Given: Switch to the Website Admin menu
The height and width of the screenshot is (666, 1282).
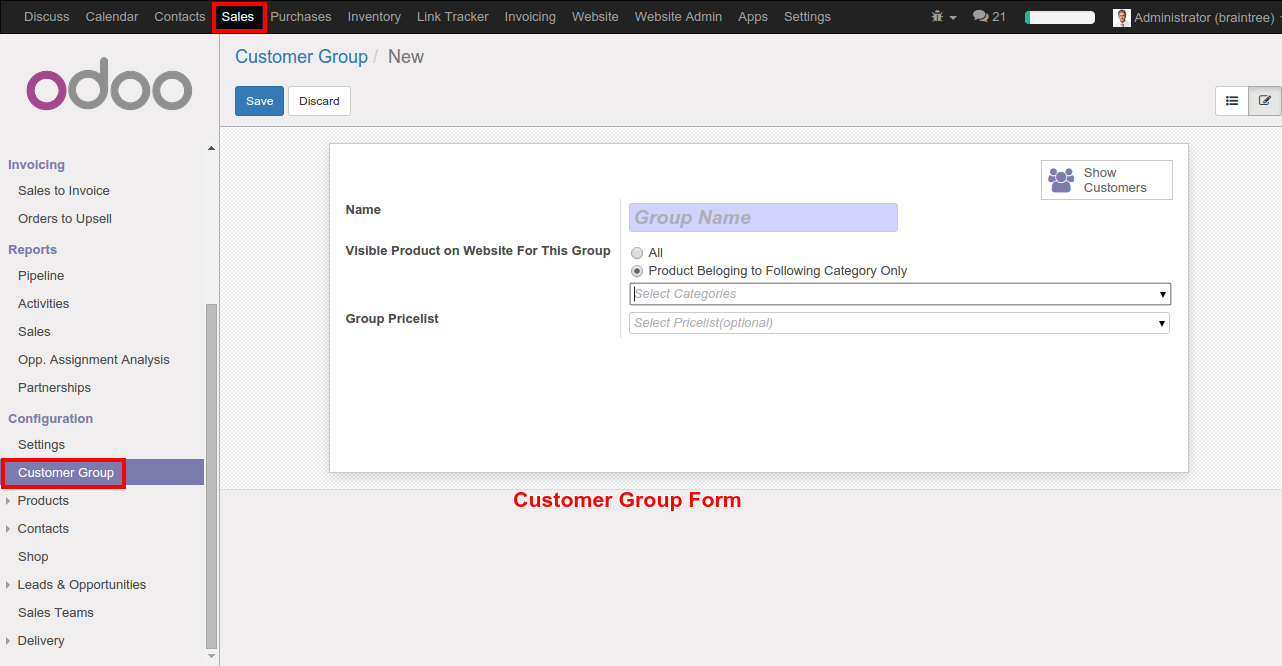Looking at the screenshot, I should [678, 16].
